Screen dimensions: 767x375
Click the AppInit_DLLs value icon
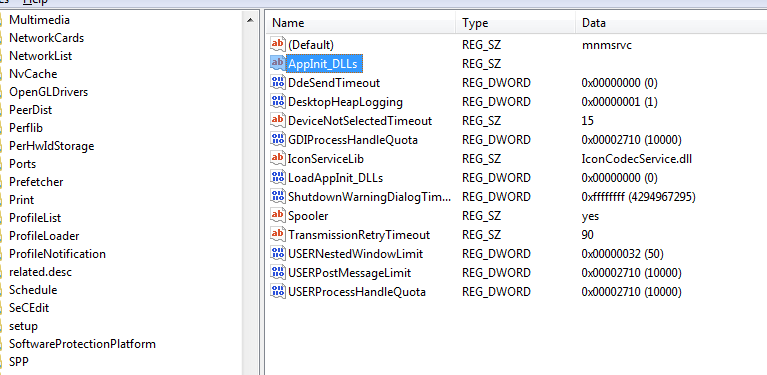pos(277,63)
